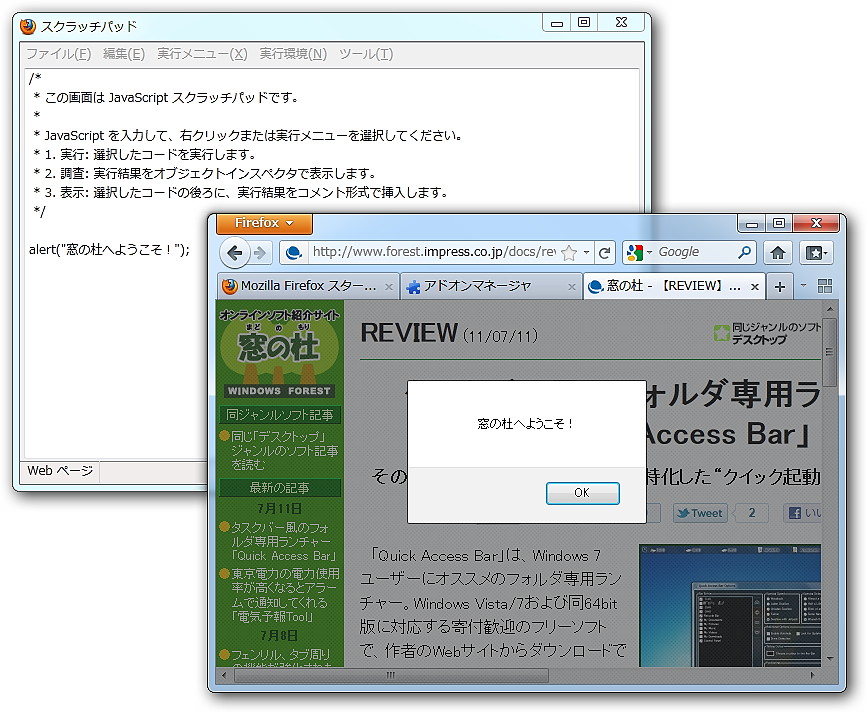
Task: Open the ツール menu in Scratchpad
Action: click(366, 54)
